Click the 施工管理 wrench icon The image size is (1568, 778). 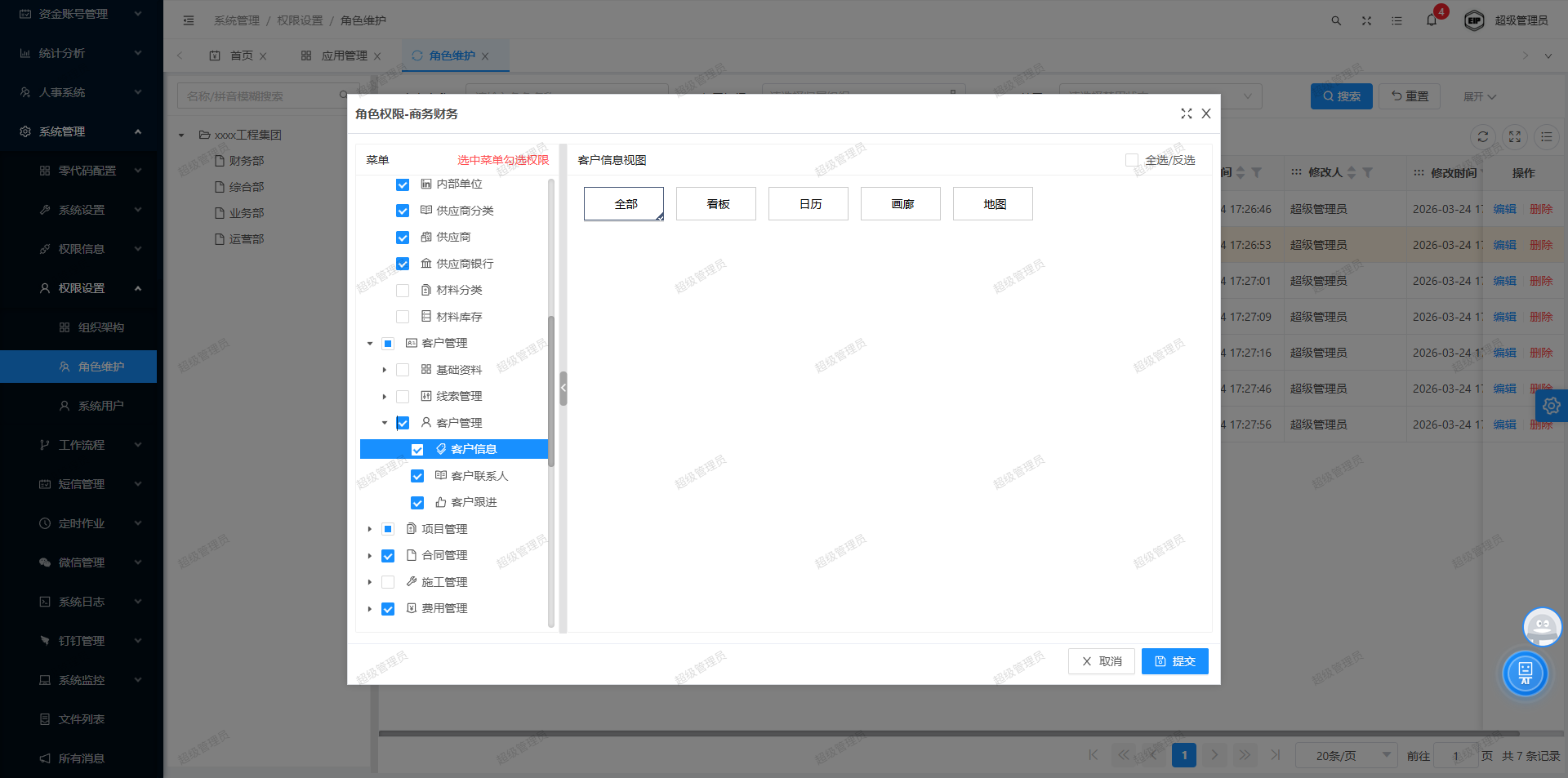click(x=412, y=581)
